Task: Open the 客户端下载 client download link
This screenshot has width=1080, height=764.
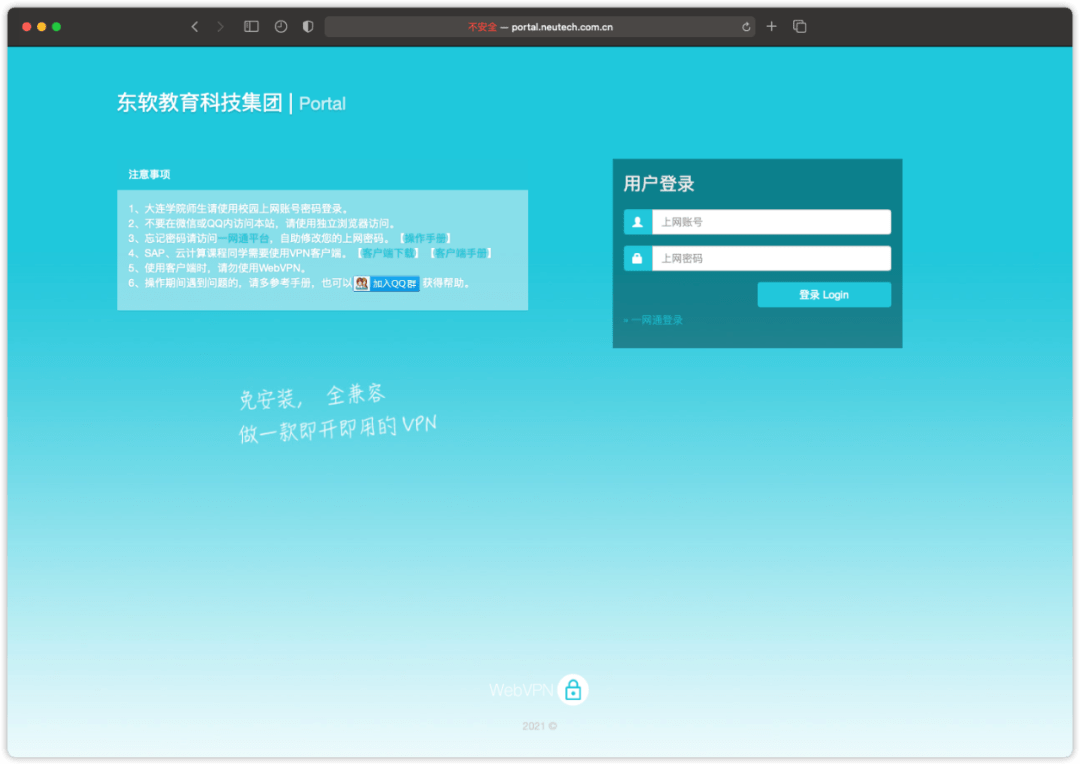Action: click(389, 254)
